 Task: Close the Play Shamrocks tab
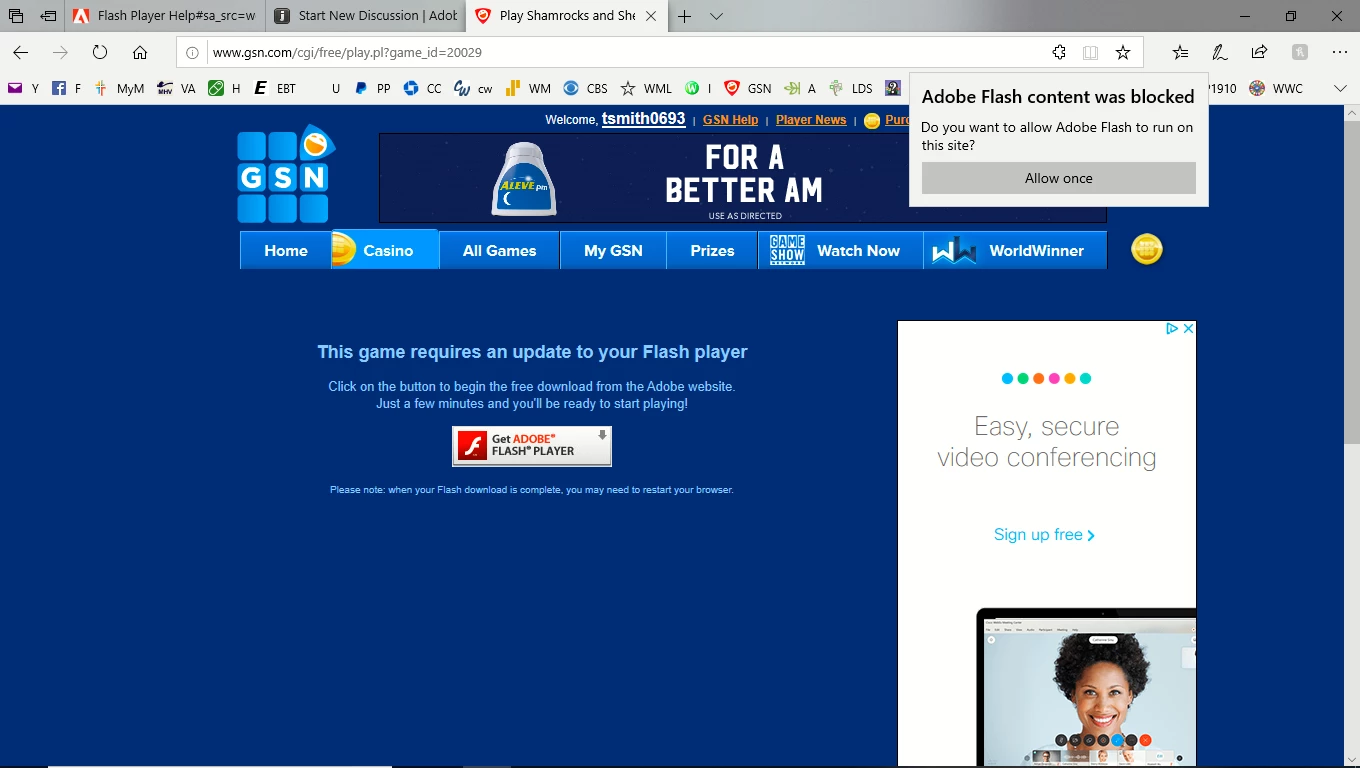pos(652,16)
